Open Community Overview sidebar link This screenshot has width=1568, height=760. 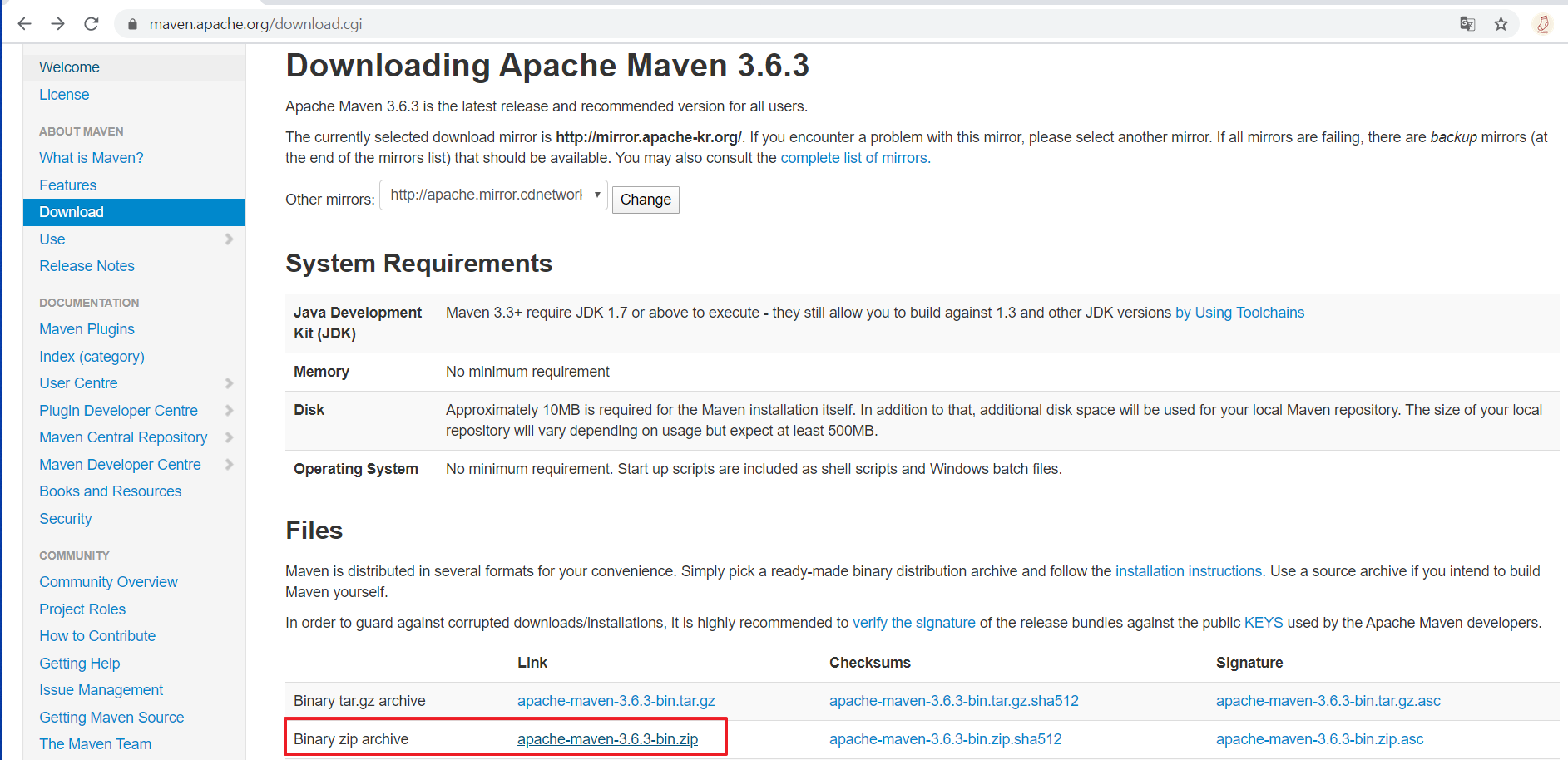coord(108,582)
